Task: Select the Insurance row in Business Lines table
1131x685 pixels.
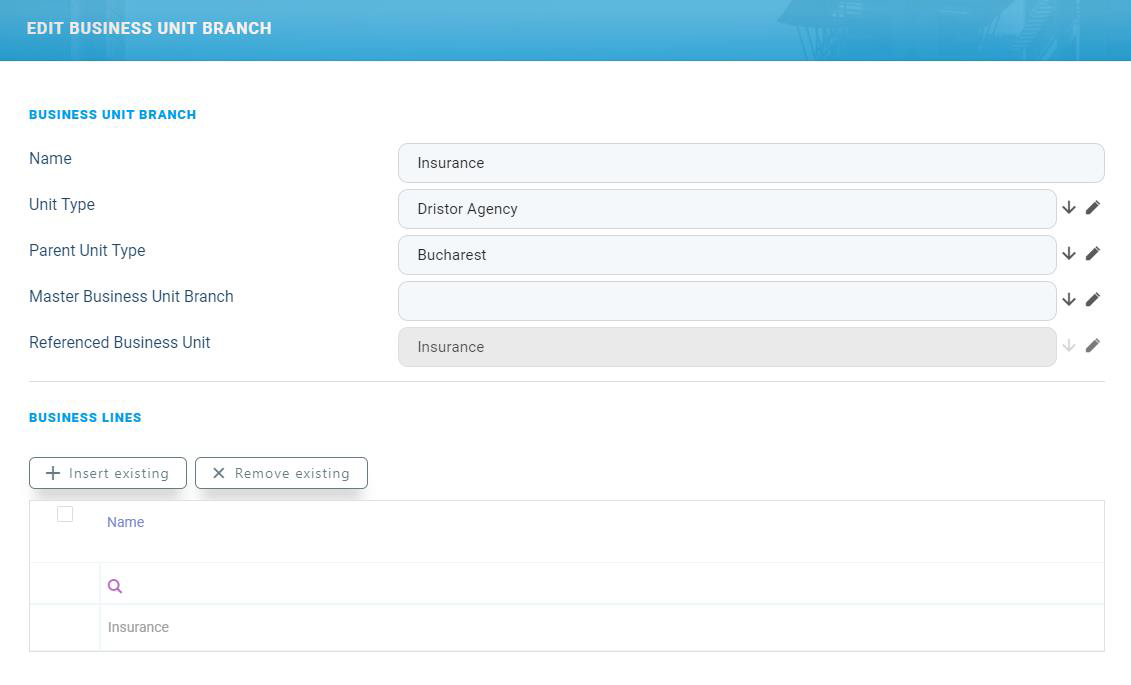Action: (x=139, y=627)
